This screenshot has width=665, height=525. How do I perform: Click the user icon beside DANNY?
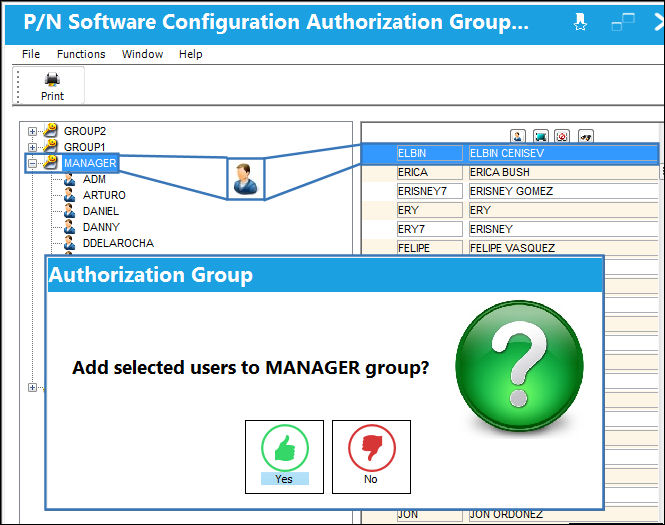pyautogui.click(x=70, y=227)
